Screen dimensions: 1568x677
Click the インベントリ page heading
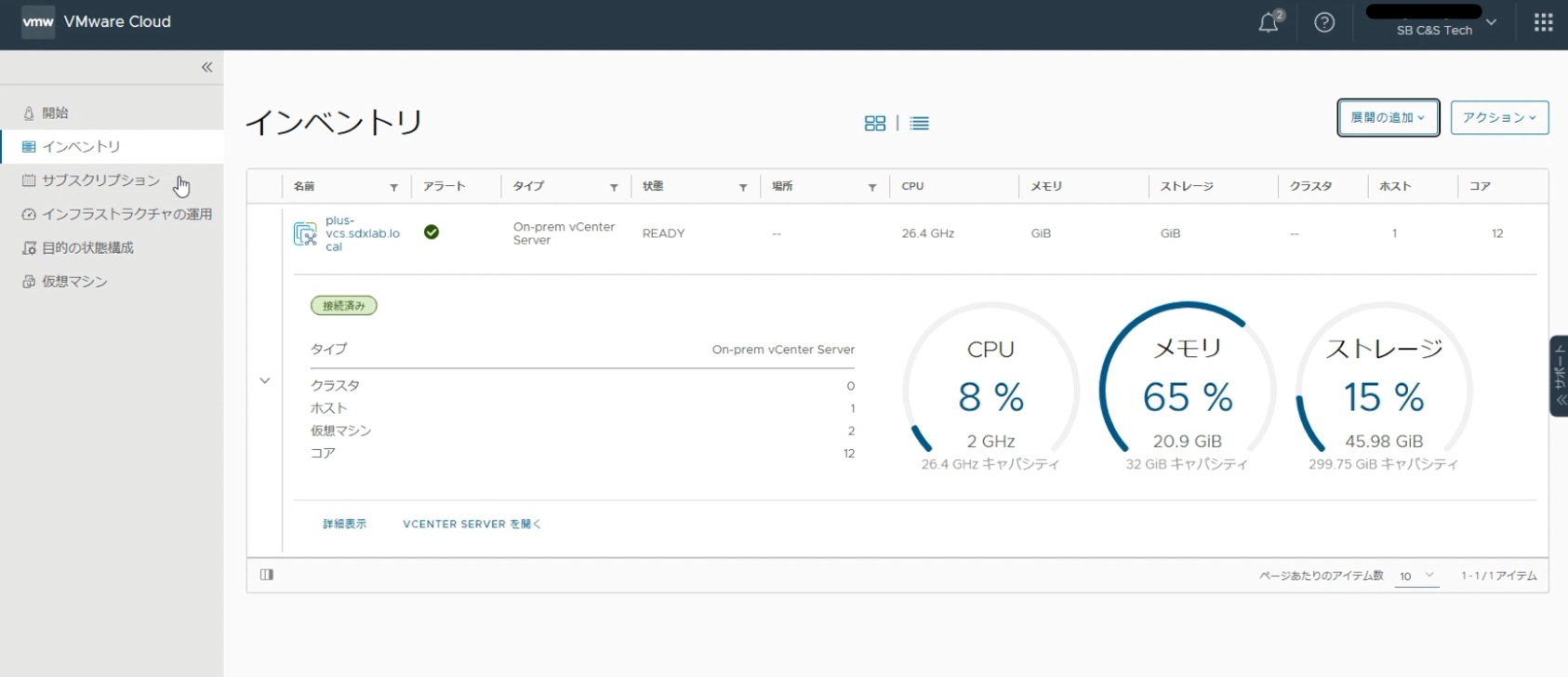(x=334, y=123)
